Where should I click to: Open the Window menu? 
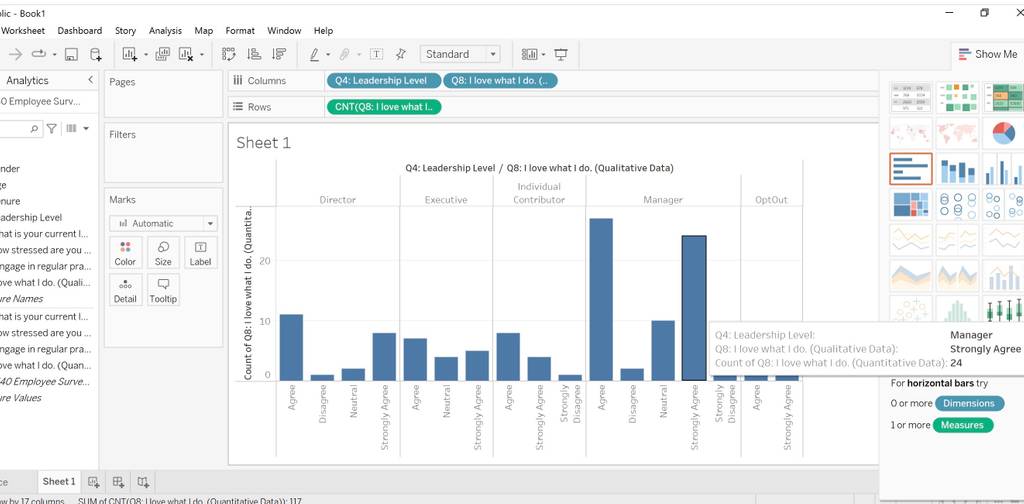(x=284, y=31)
